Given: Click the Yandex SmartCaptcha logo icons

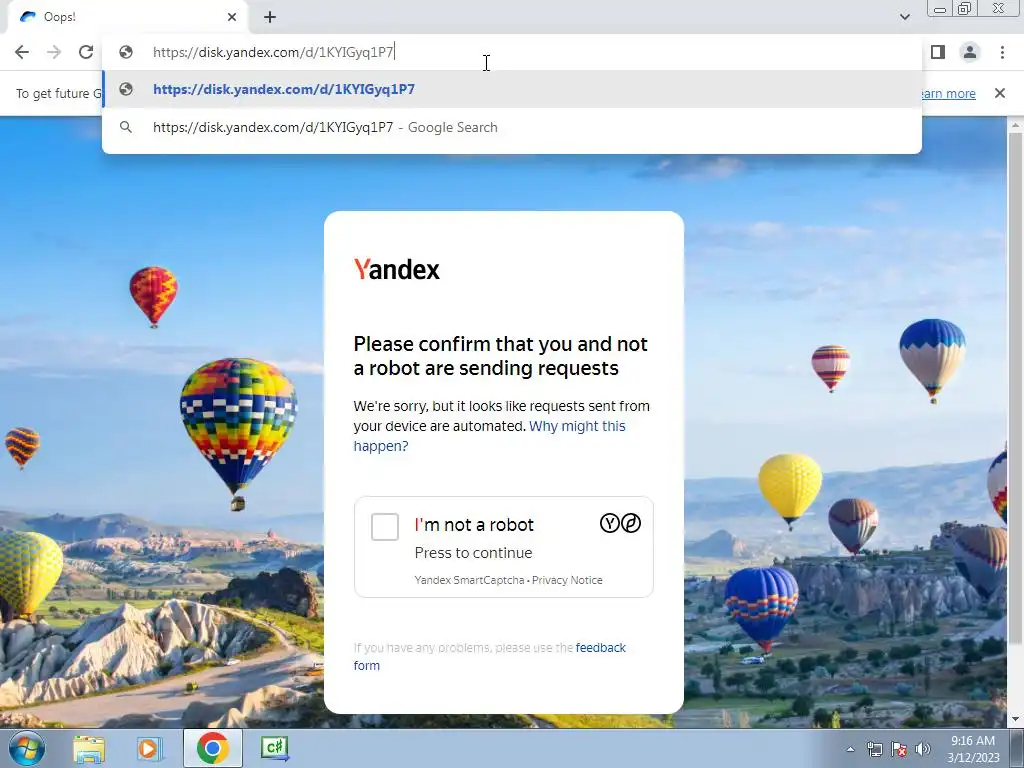Looking at the screenshot, I should click(x=620, y=523).
